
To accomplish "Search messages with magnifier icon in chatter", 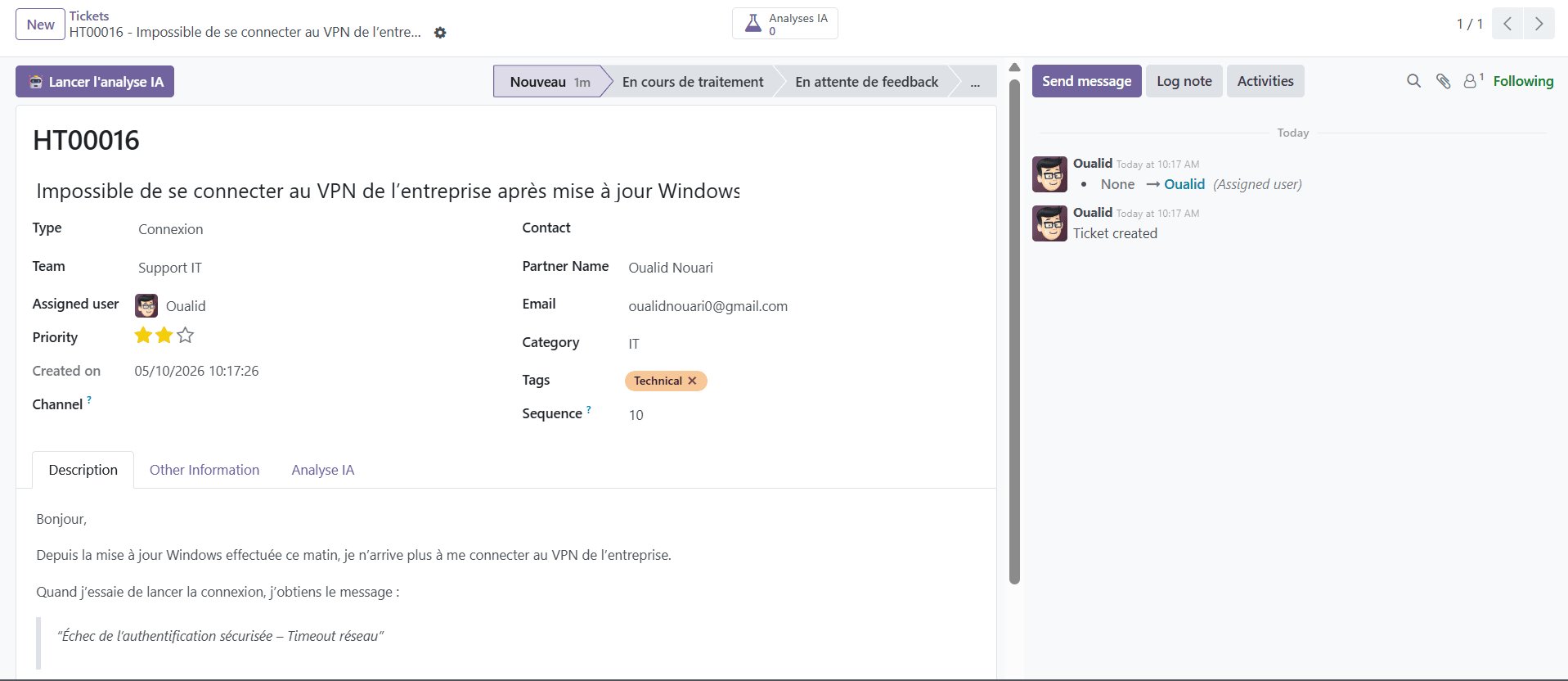I will point(1413,81).
